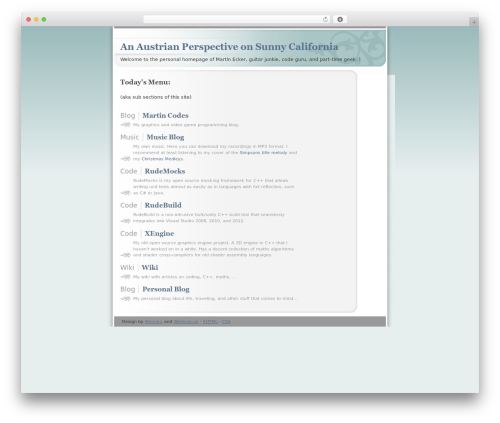
Task: Open the RudeBuild project link
Action: (163, 205)
